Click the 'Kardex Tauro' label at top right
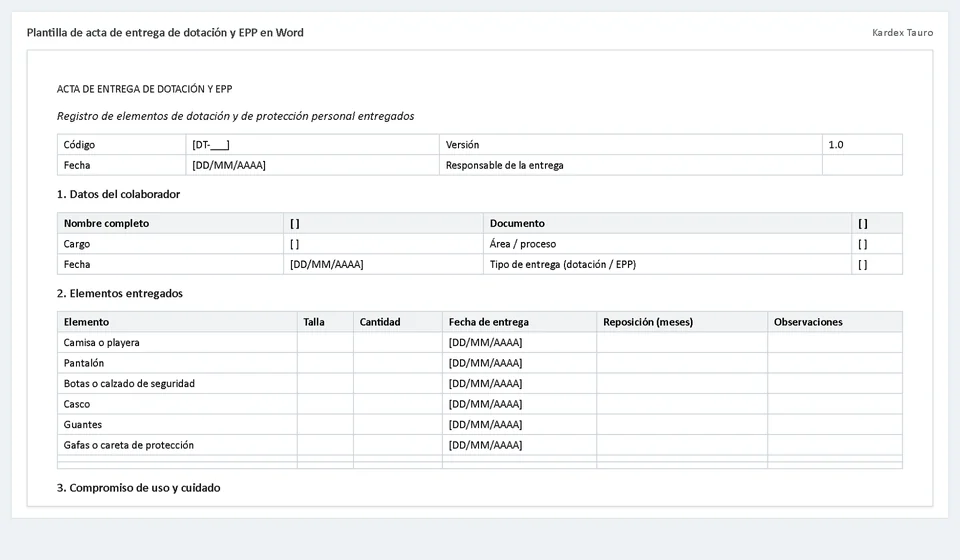This screenshot has height=560, width=960. pyautogui.click(x=902, y=32)
